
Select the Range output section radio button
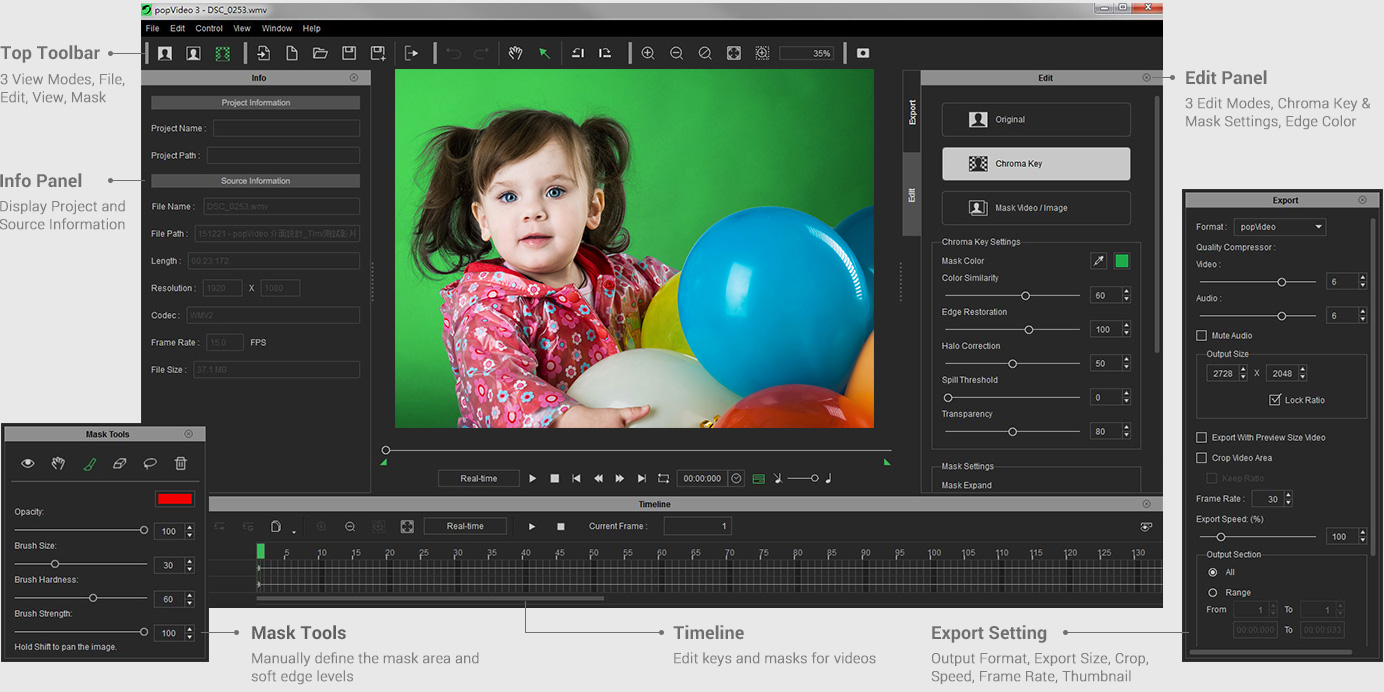(x=1213, y=592)
